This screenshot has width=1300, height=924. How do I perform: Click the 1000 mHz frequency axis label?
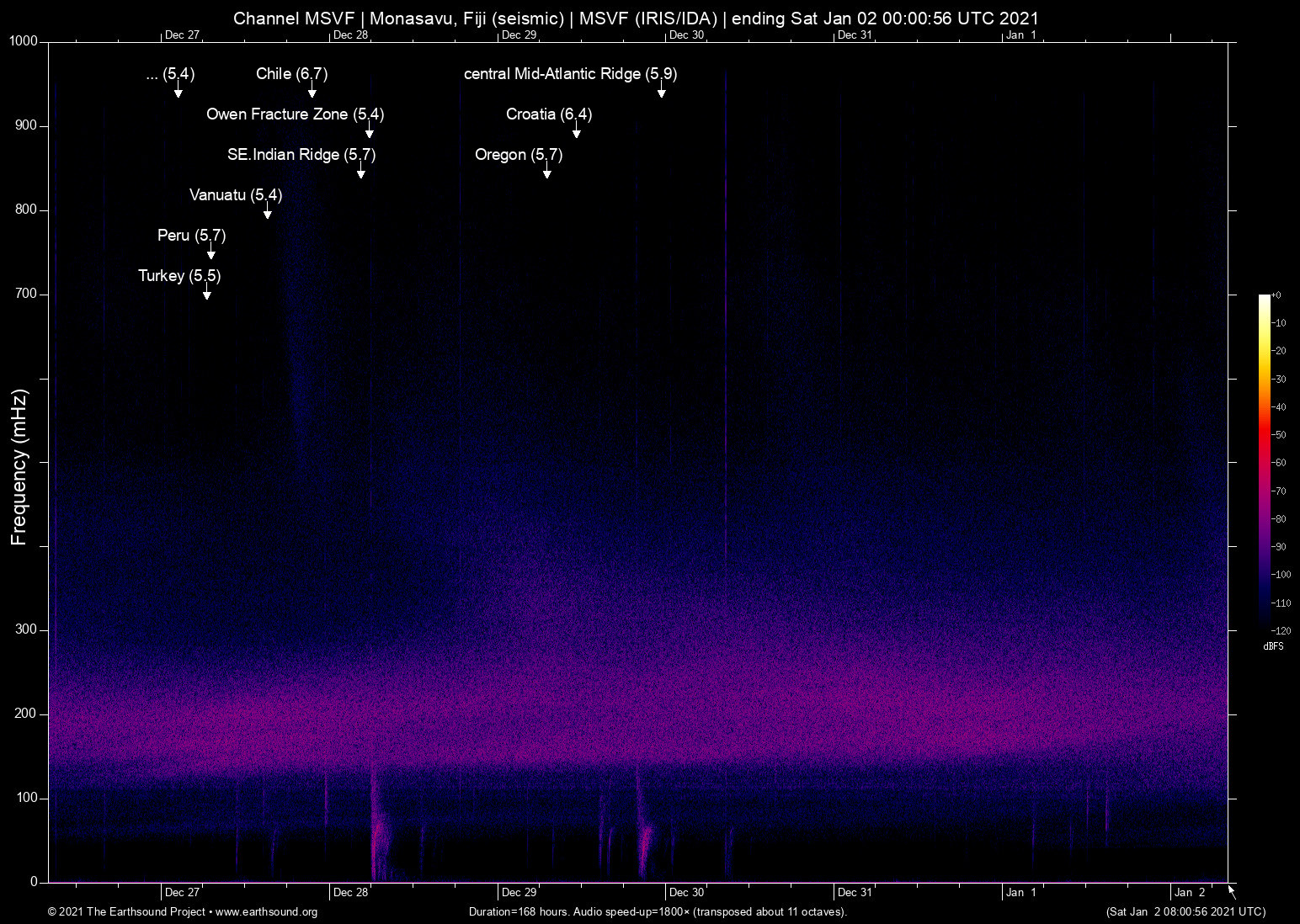[x=23, y=41]
